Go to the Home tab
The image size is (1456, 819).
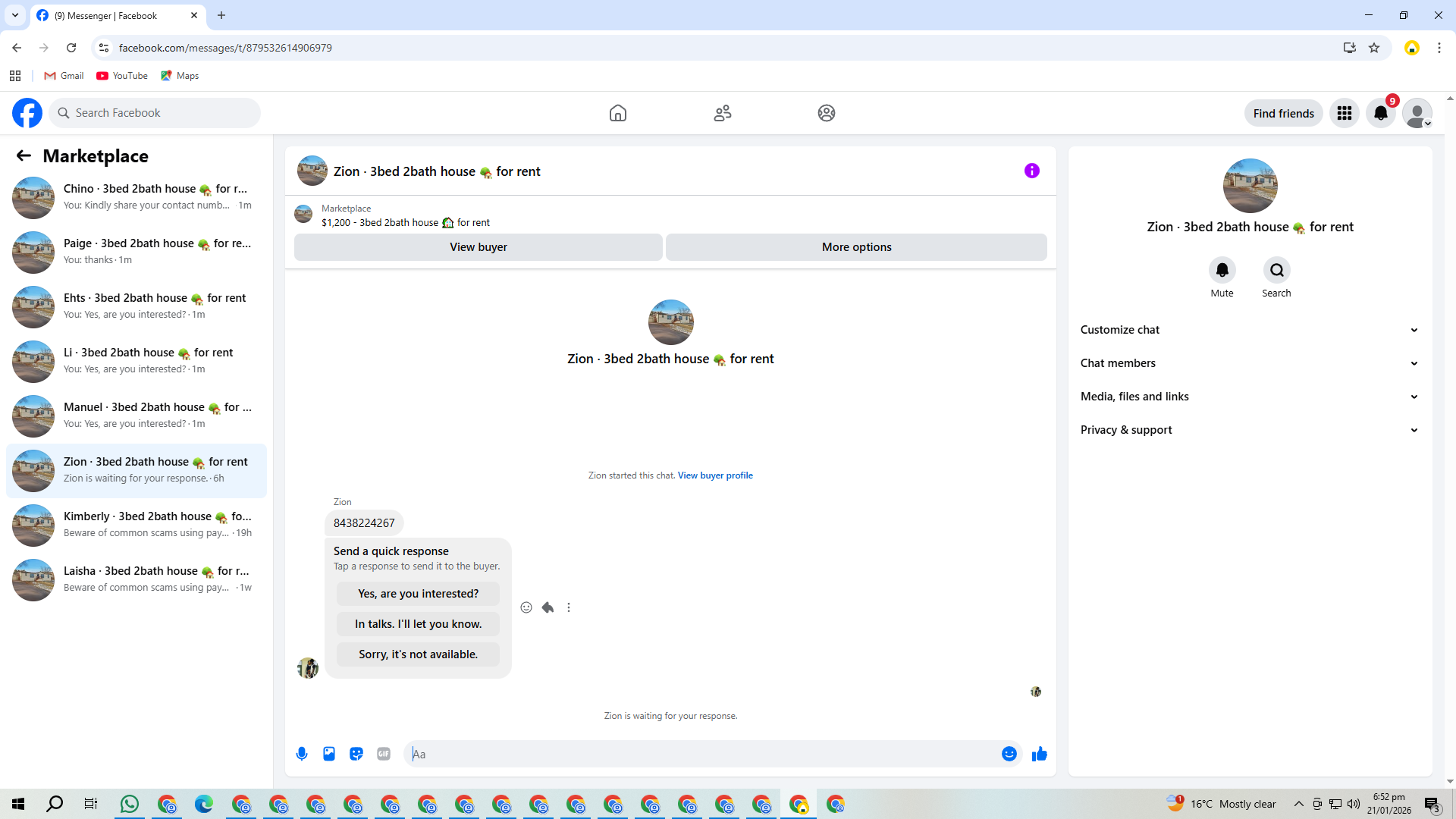pos(617,113)
